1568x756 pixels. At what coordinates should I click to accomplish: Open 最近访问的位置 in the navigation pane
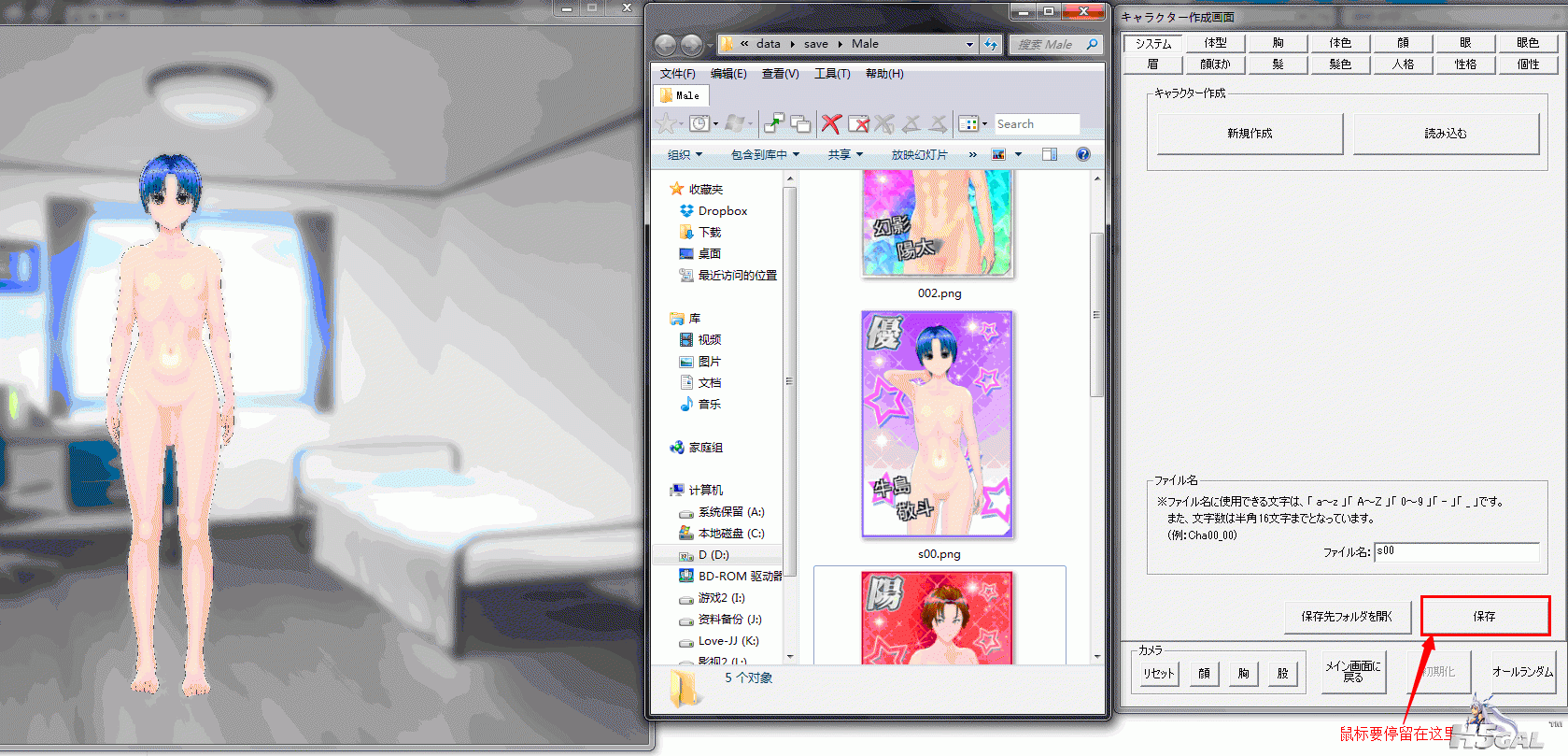(x=728, y=275)
